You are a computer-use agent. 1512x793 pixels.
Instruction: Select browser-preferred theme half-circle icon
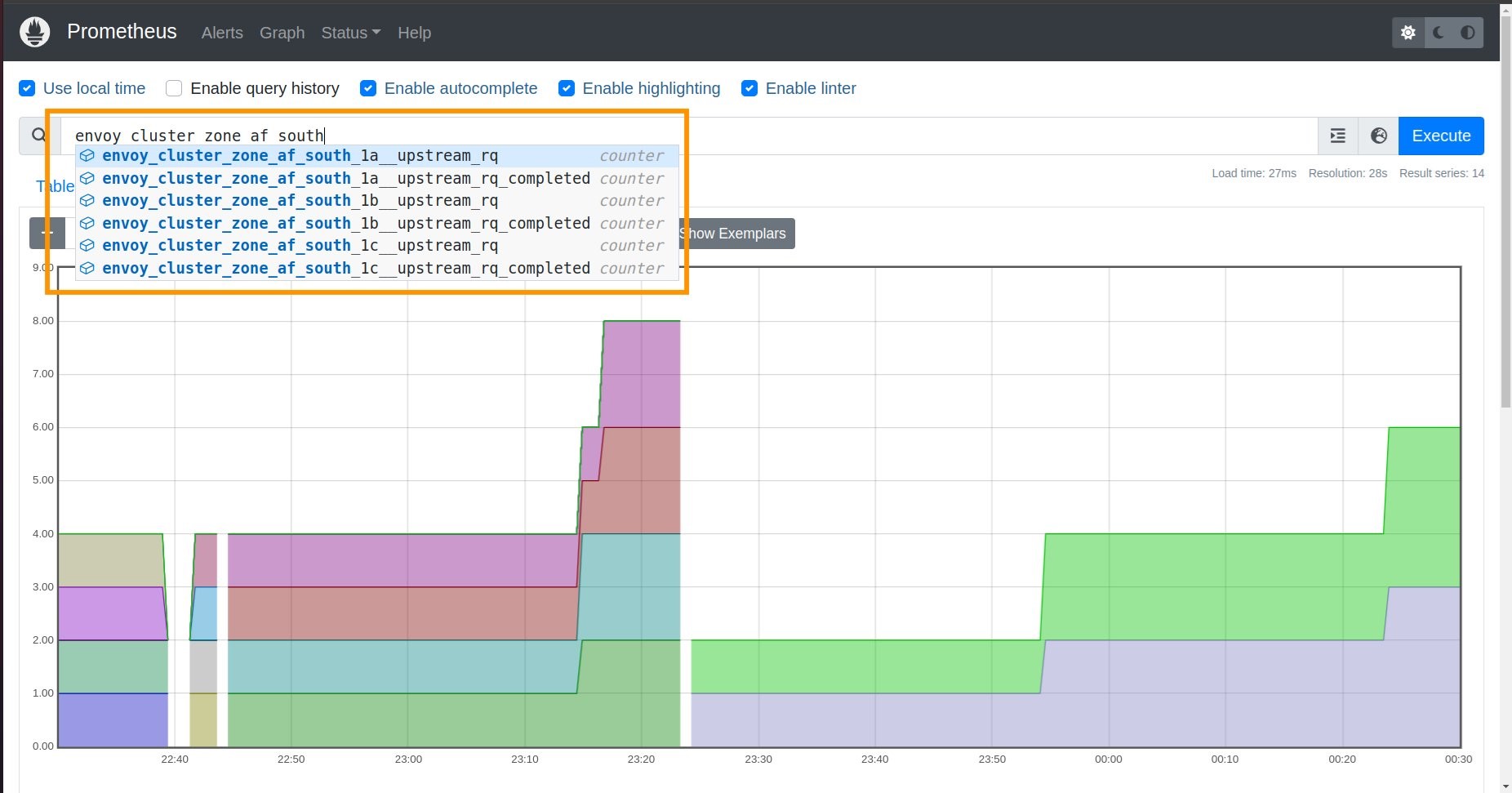pos(1468,33)
